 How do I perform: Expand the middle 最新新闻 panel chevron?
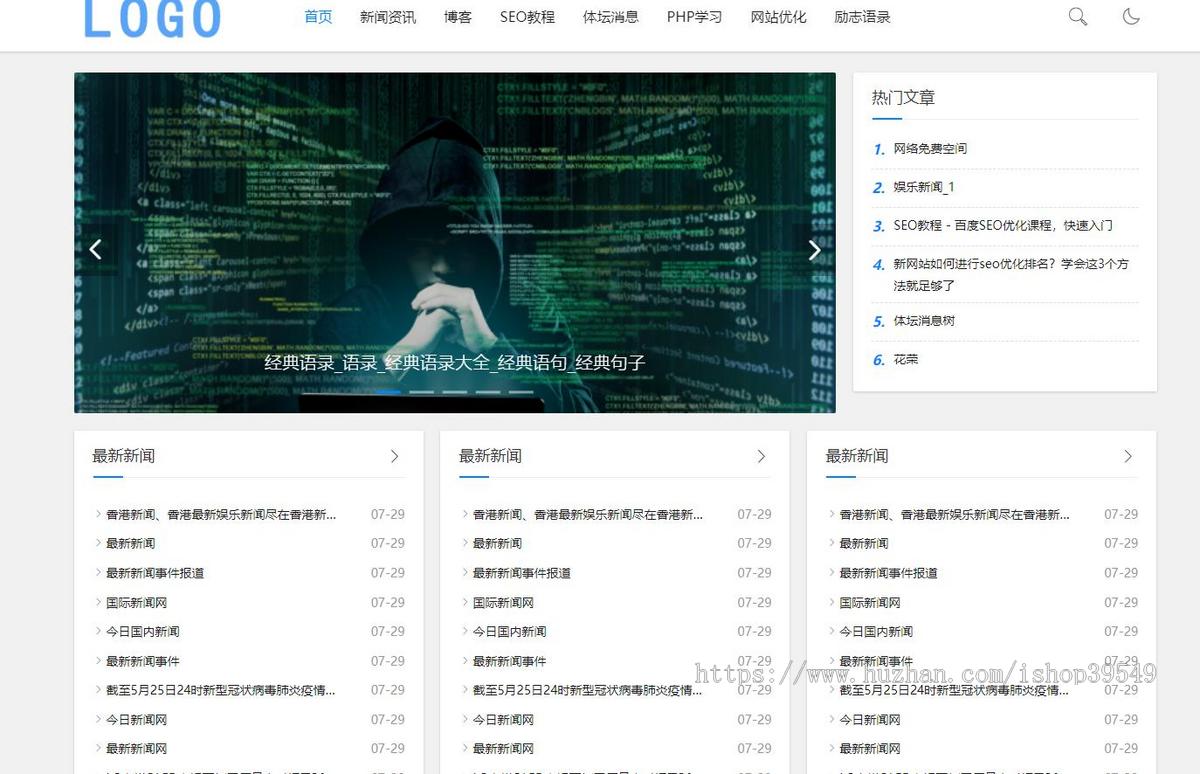(761, 456)
